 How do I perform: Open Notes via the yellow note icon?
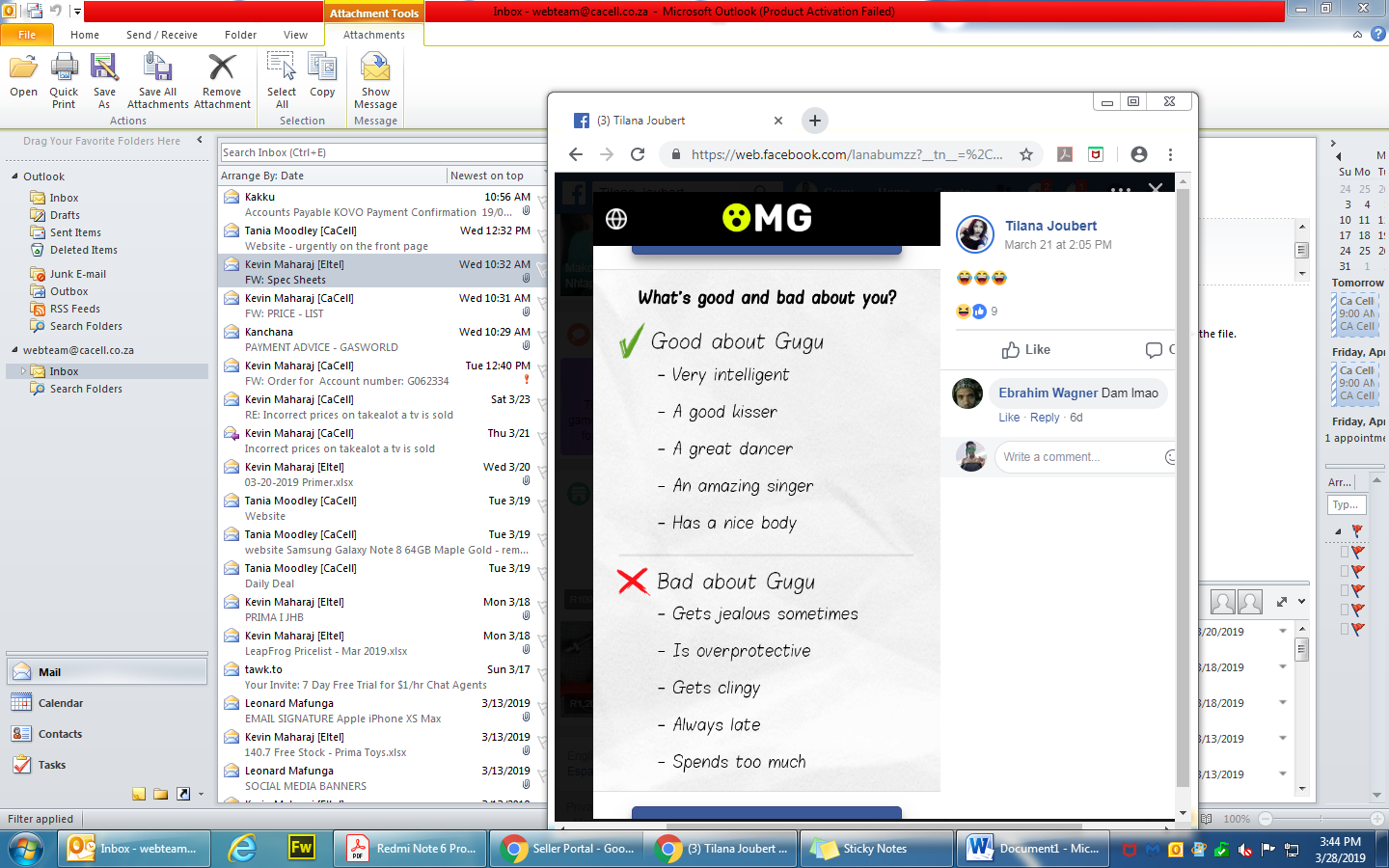[x=139, y=794]
